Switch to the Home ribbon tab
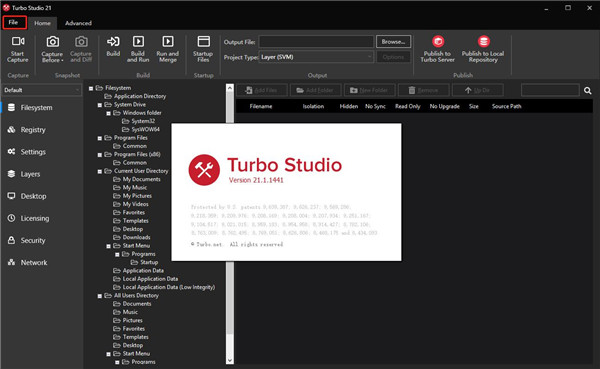 (42, 23)
